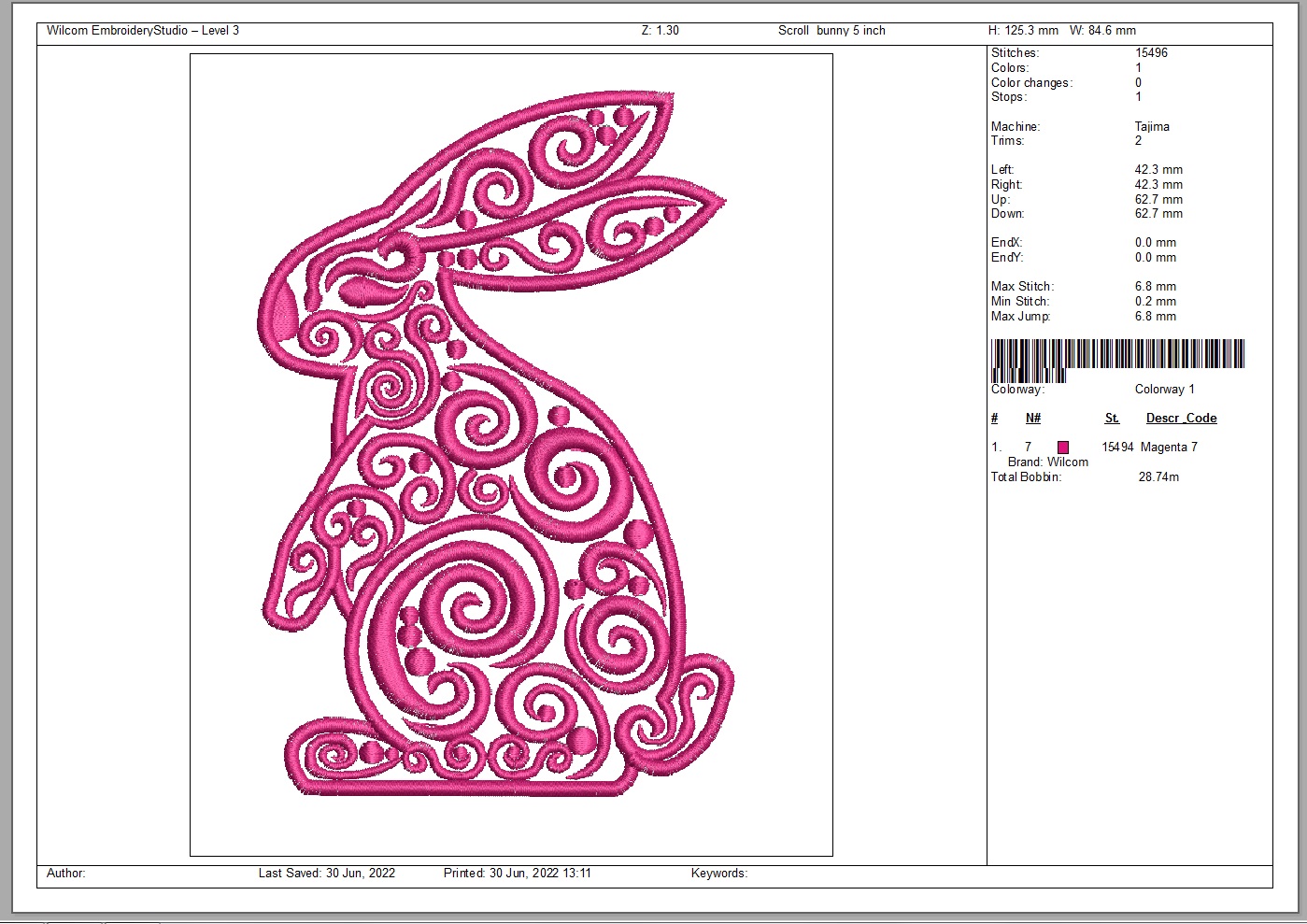Click the zoom factor 'Z: 1.30' label
Screen dimensions: 1307x924
660,31
